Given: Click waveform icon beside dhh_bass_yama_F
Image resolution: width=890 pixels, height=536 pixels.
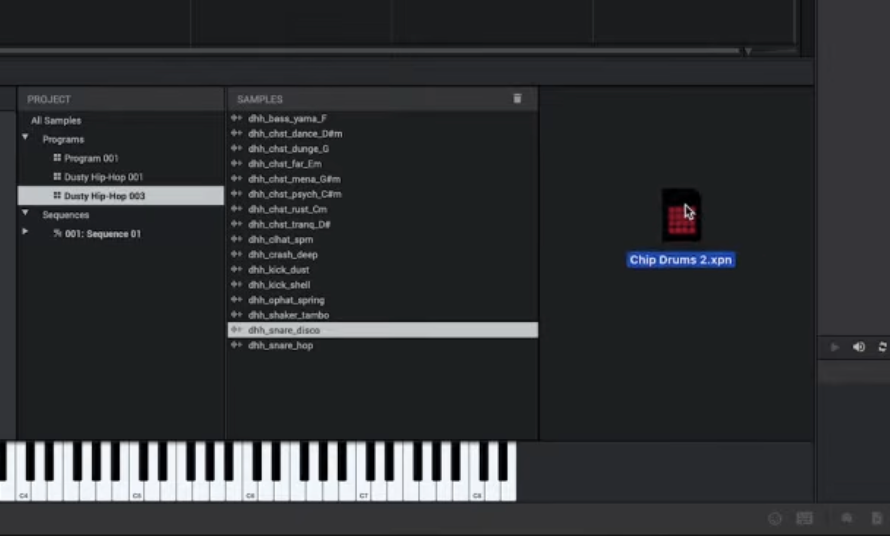Looking at the screenshot, I should (x=237, y=118).
